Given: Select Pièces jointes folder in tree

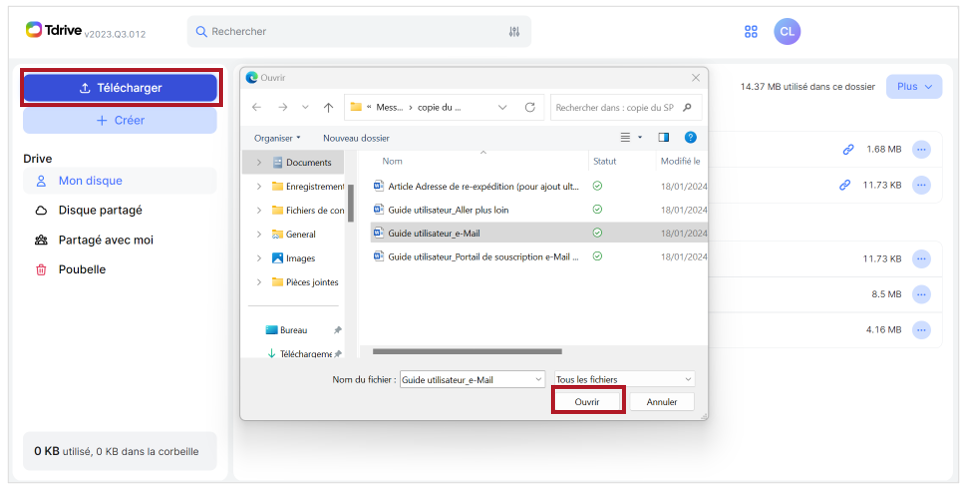Looking at the screenshot, I should point(306,283).
